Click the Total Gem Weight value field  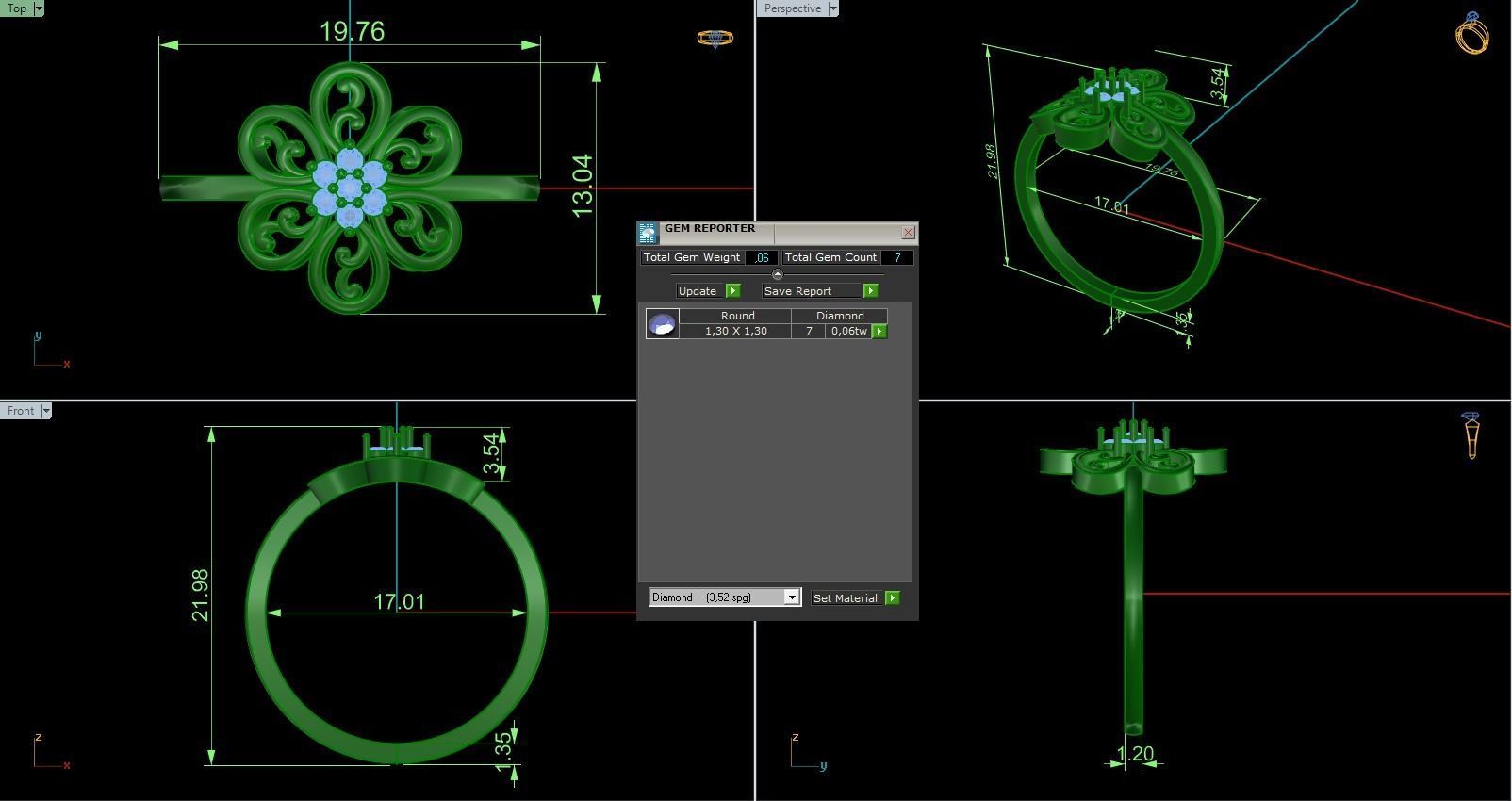click(761, 257)
